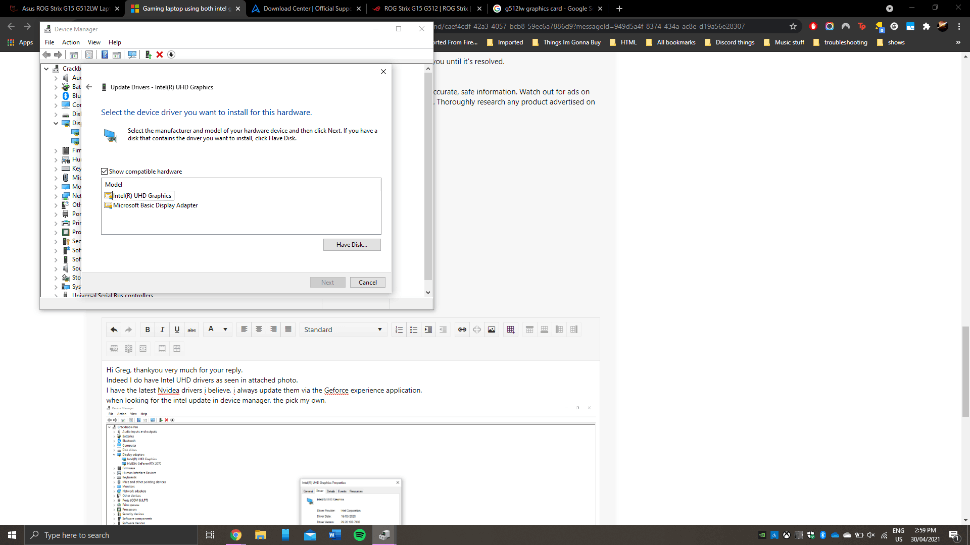Image resolution: width=970 pixels, height=545 pixels.
Task: Click the taskbar search box
Action: click(x=111, y=534)
